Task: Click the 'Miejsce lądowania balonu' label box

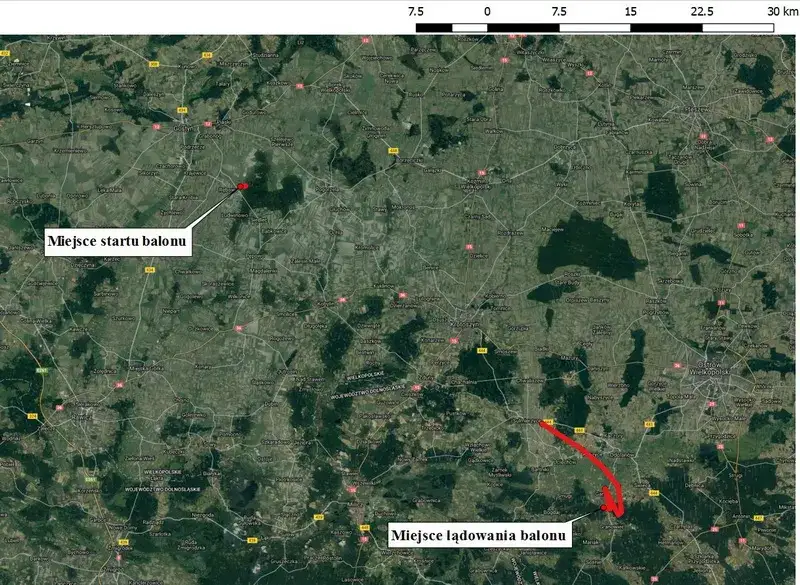Action: 482,533
